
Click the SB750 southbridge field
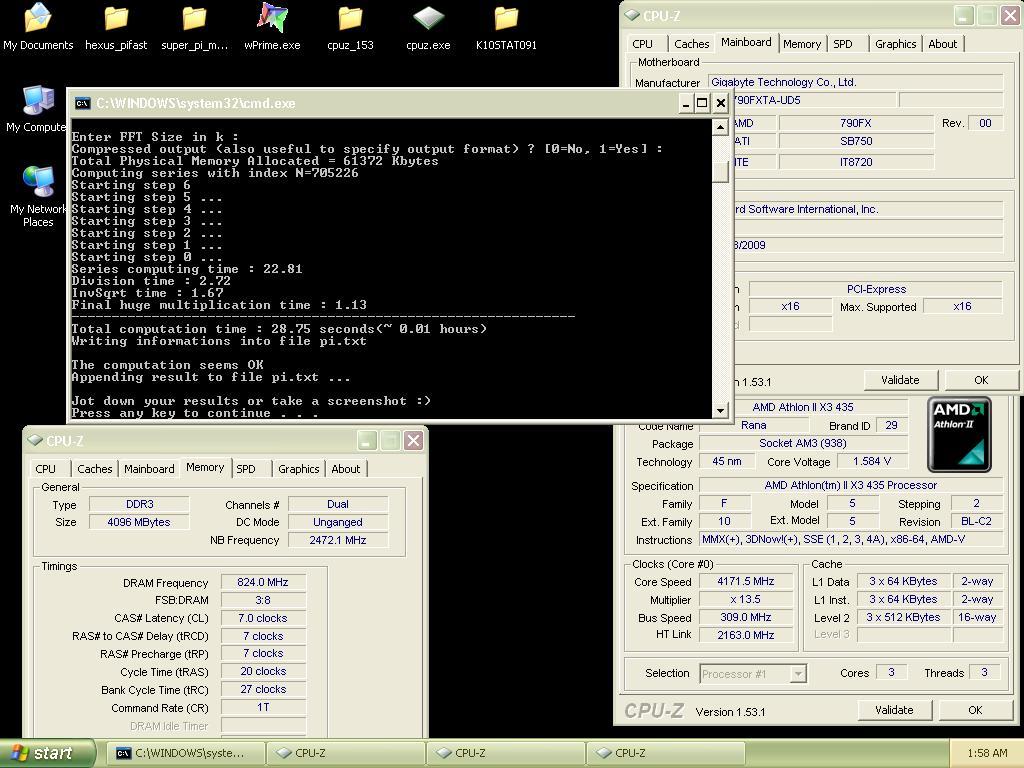pos(856,141)
